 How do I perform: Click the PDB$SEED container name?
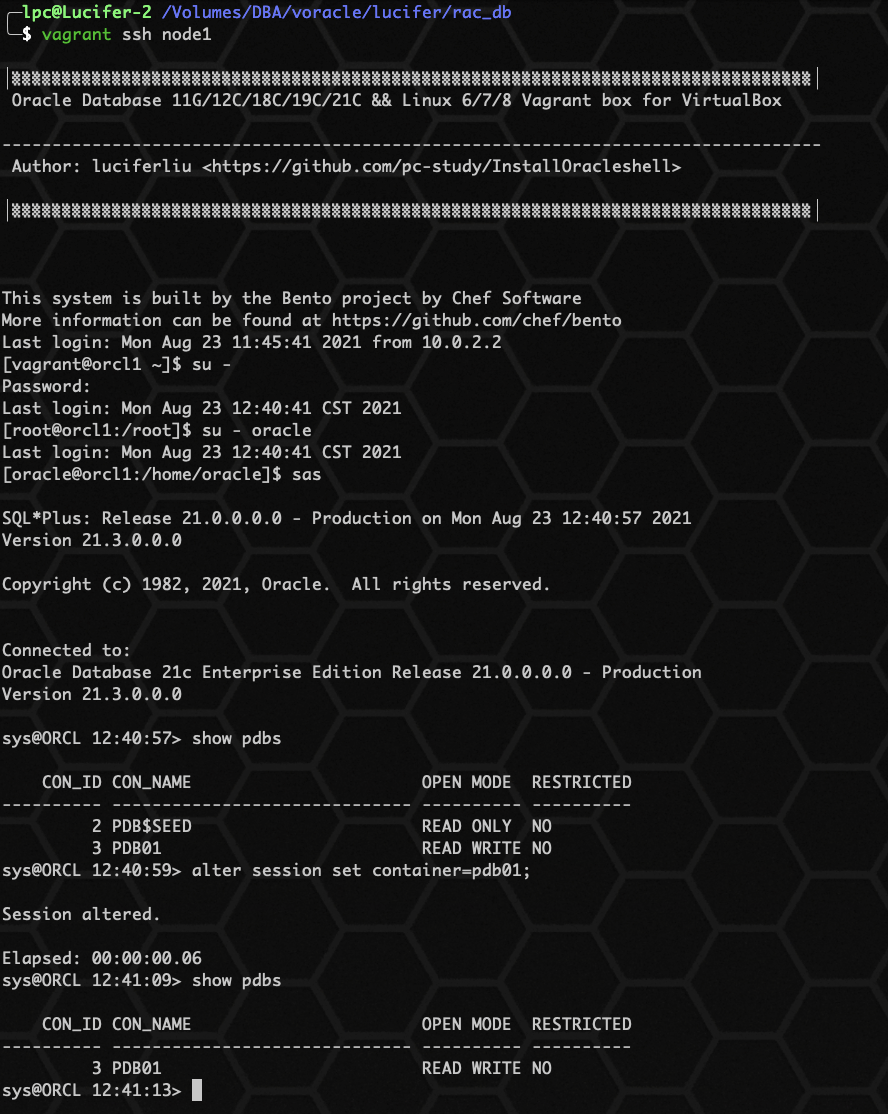tap(151, 826)
